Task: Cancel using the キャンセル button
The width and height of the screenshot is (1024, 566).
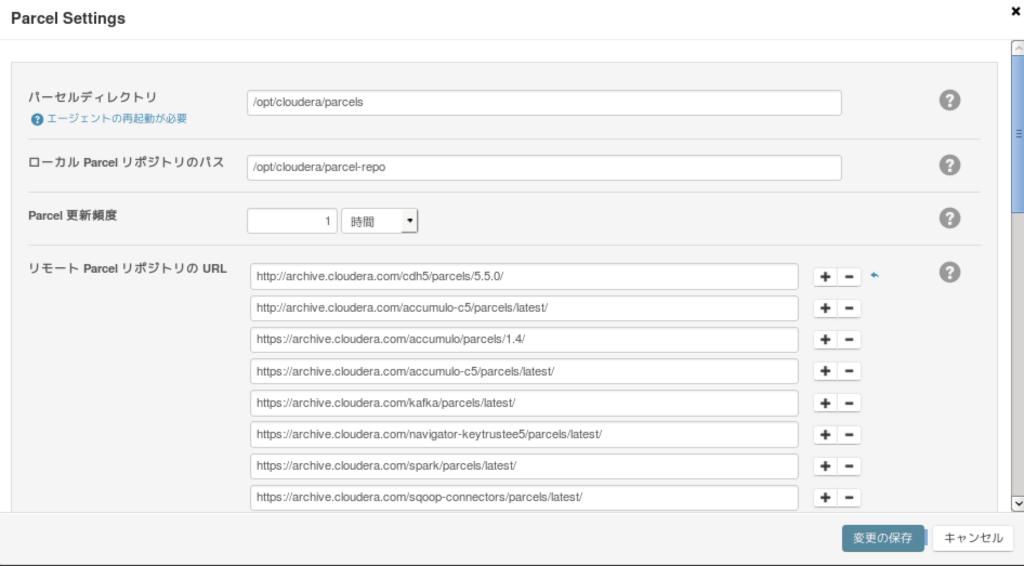Action: [x=973, y=538]
